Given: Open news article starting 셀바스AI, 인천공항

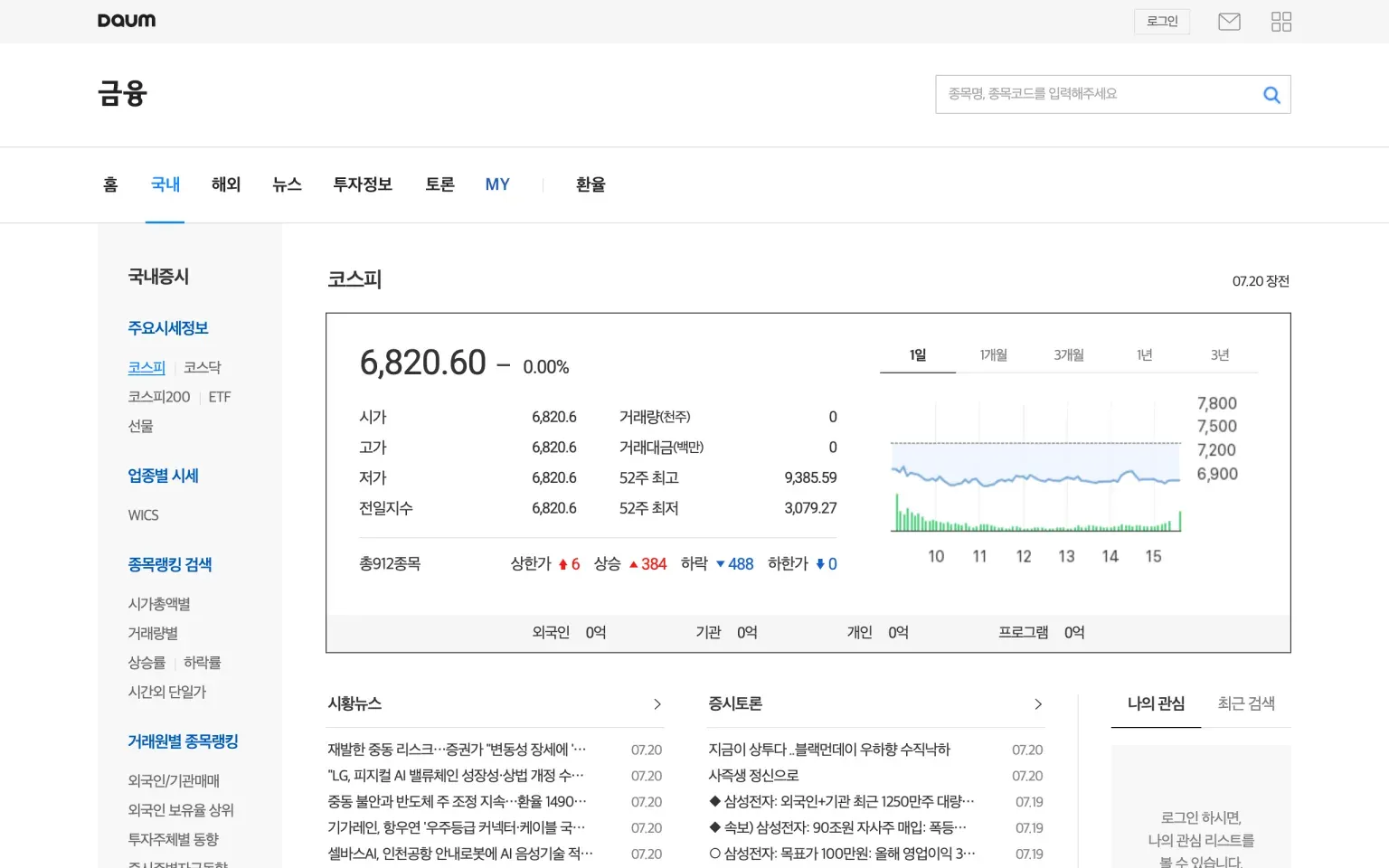Looking at the screenshot, I should (460, 854).
